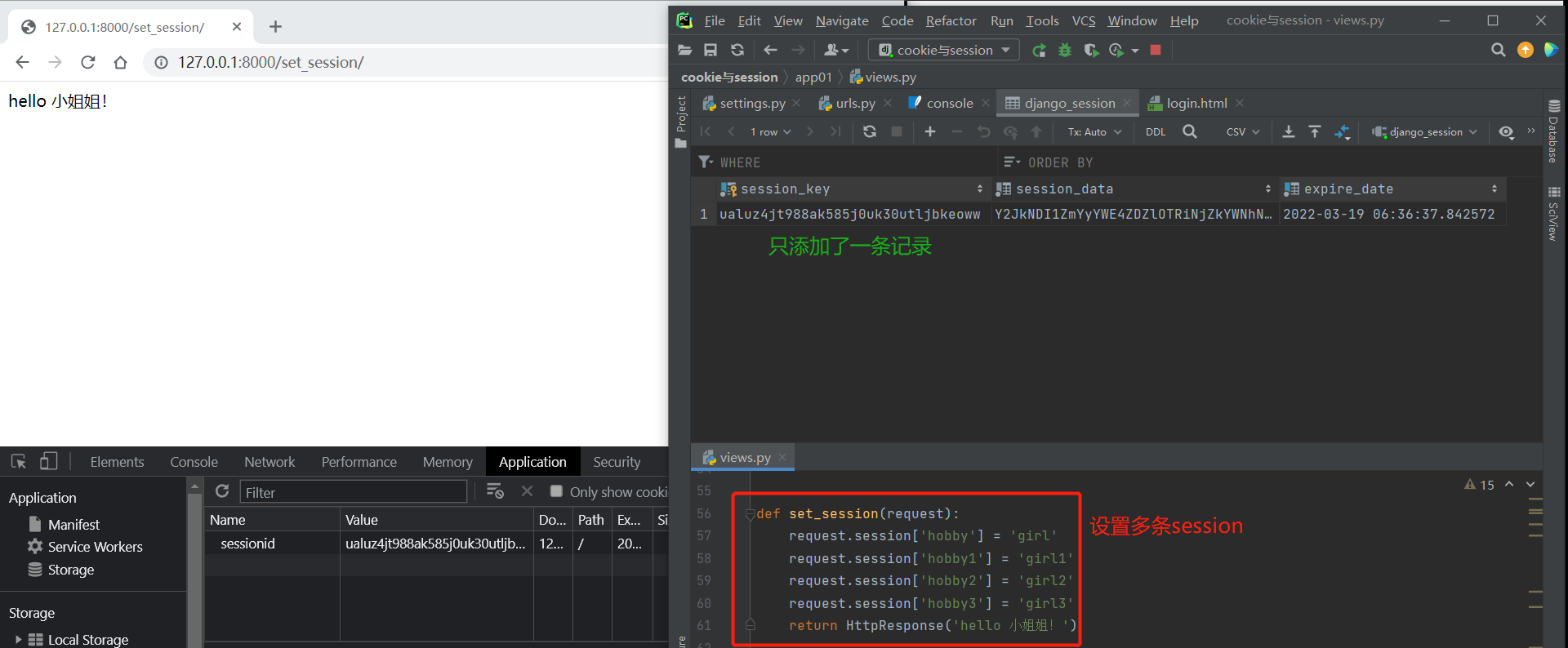Switch to DevTools Network tab
The height and width of the screenshot is (648, 1568).
[x=269, y=462]
